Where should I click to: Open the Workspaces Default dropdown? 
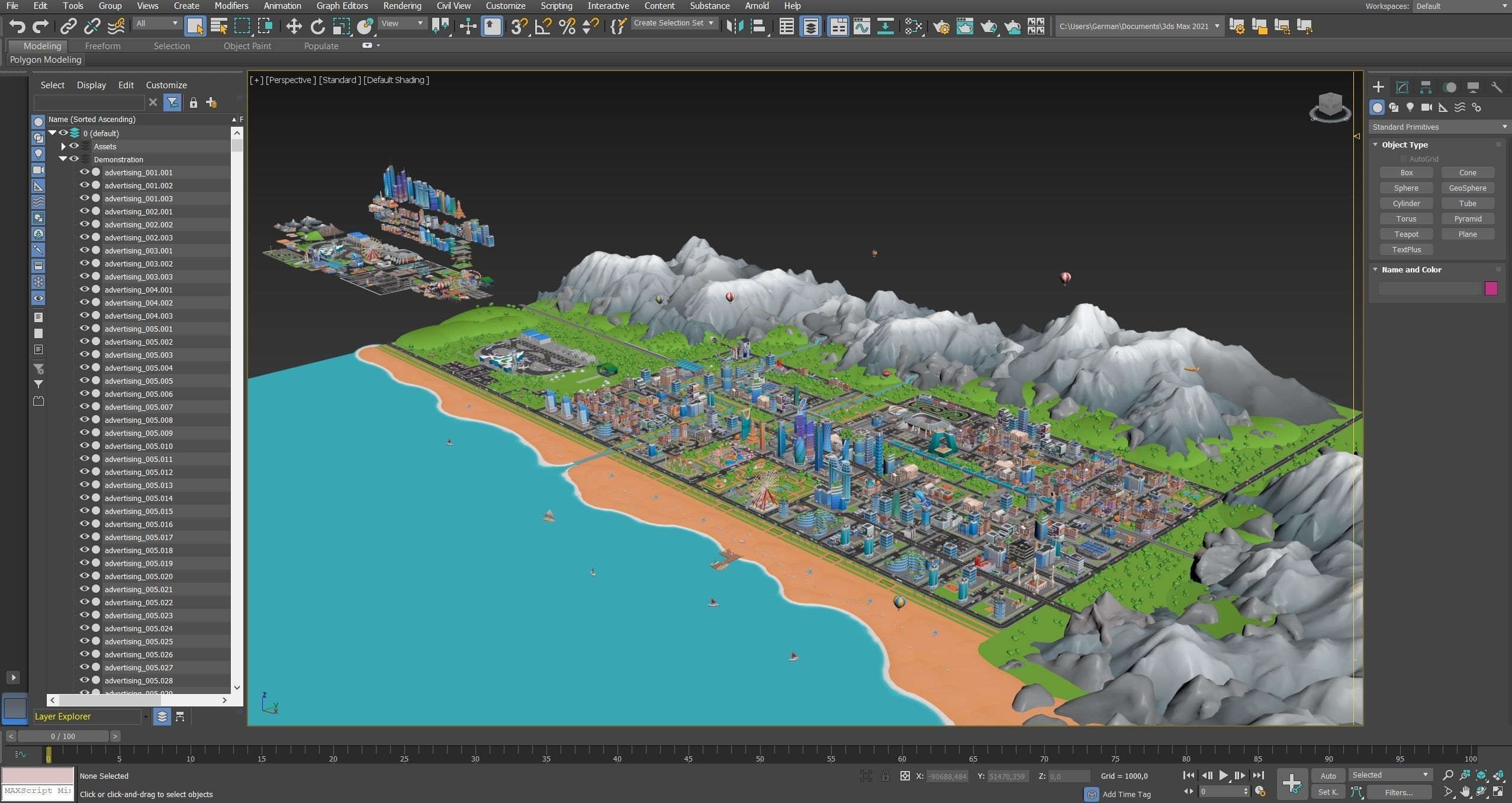coord(1461,6)
